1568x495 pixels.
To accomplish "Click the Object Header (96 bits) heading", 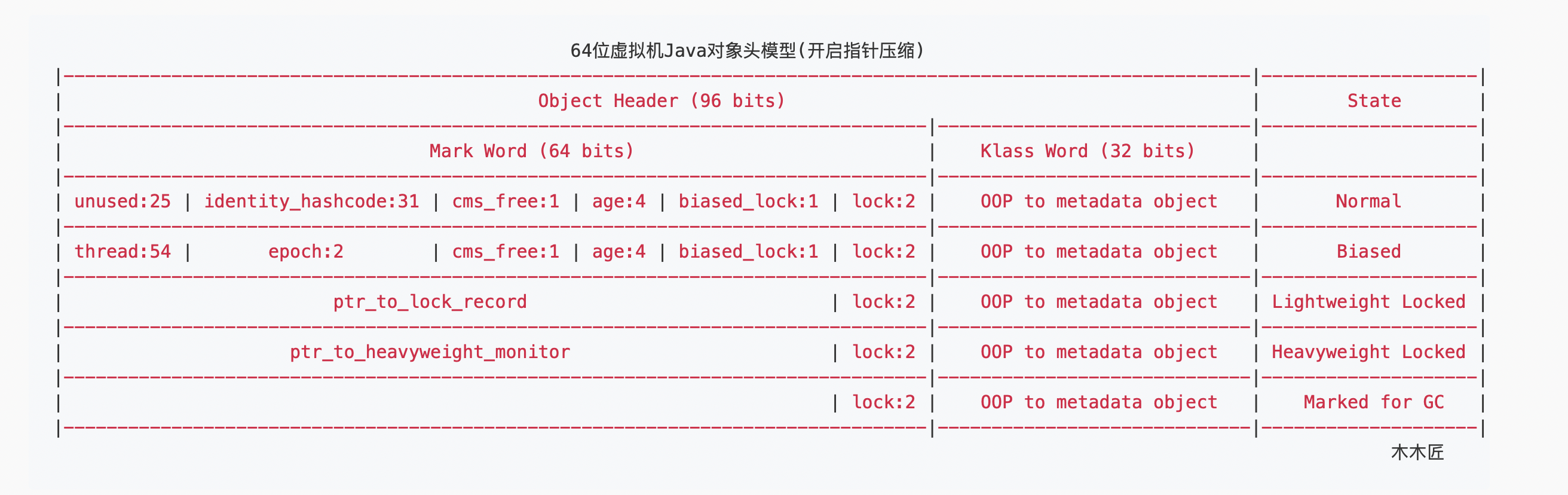I will pyautogui.click(x=661, y=101).
